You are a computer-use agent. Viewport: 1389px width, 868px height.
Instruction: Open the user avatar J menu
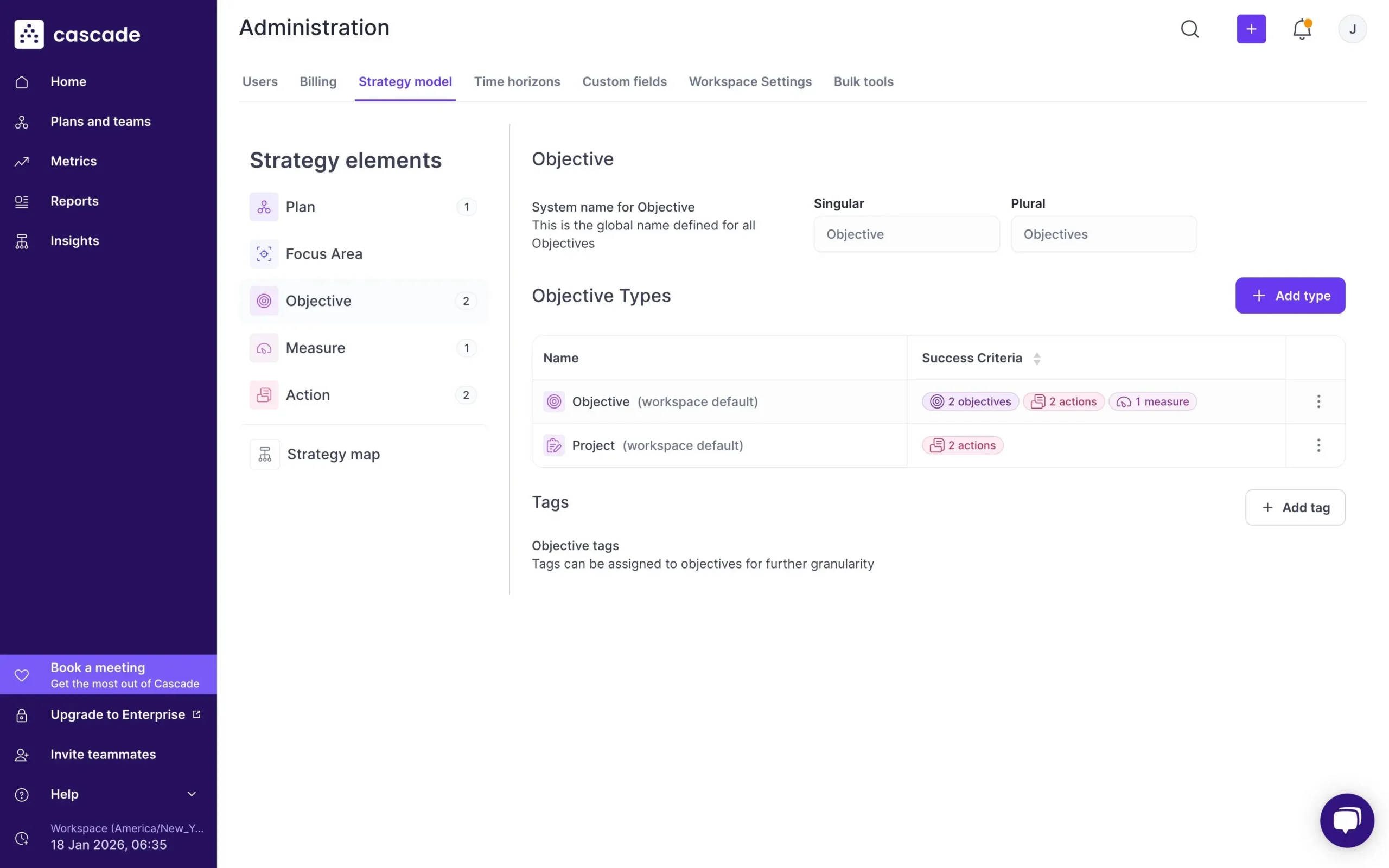[x=1352, y=29]
